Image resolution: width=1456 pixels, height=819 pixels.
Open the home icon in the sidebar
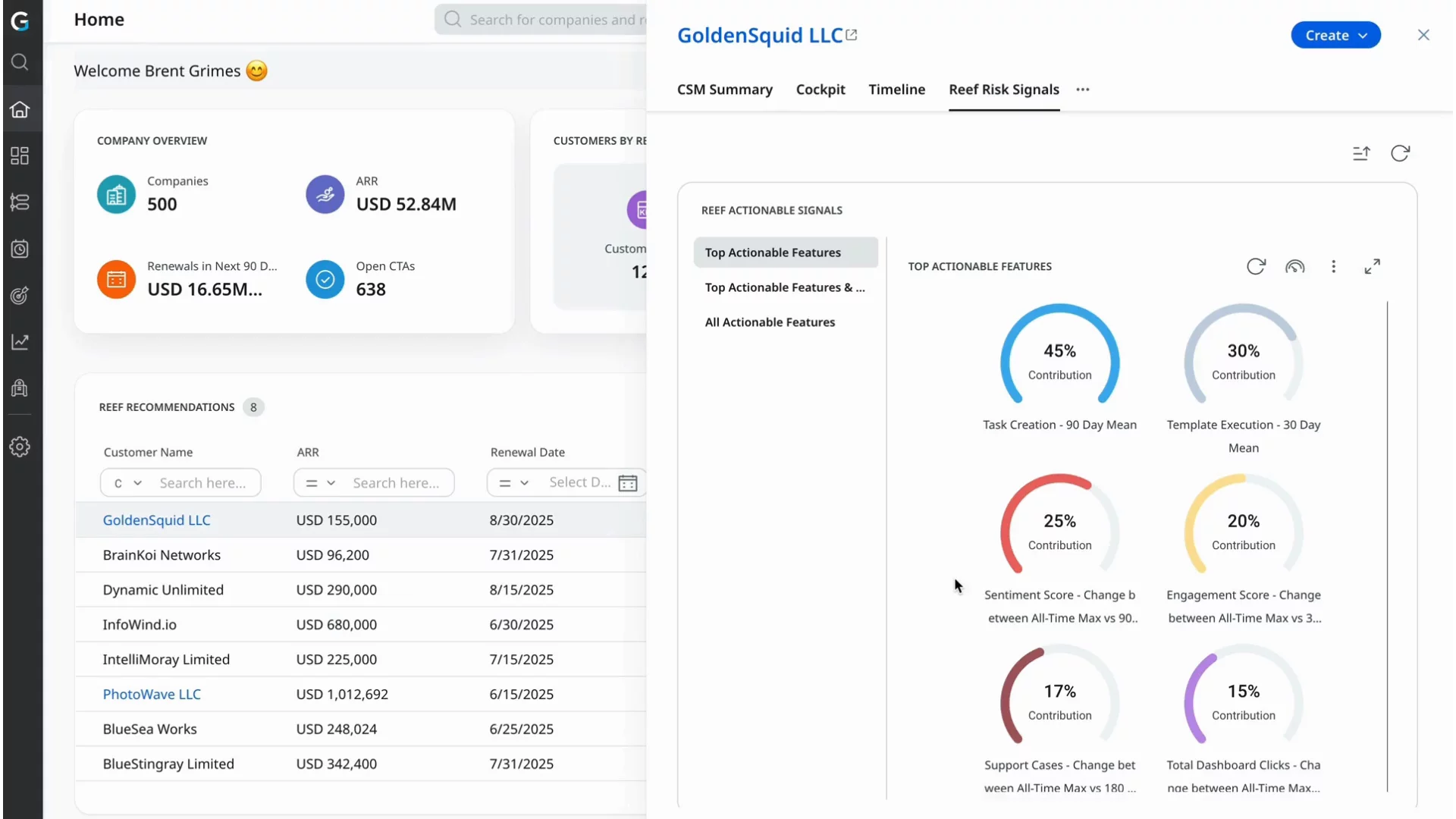click(20, 109)
